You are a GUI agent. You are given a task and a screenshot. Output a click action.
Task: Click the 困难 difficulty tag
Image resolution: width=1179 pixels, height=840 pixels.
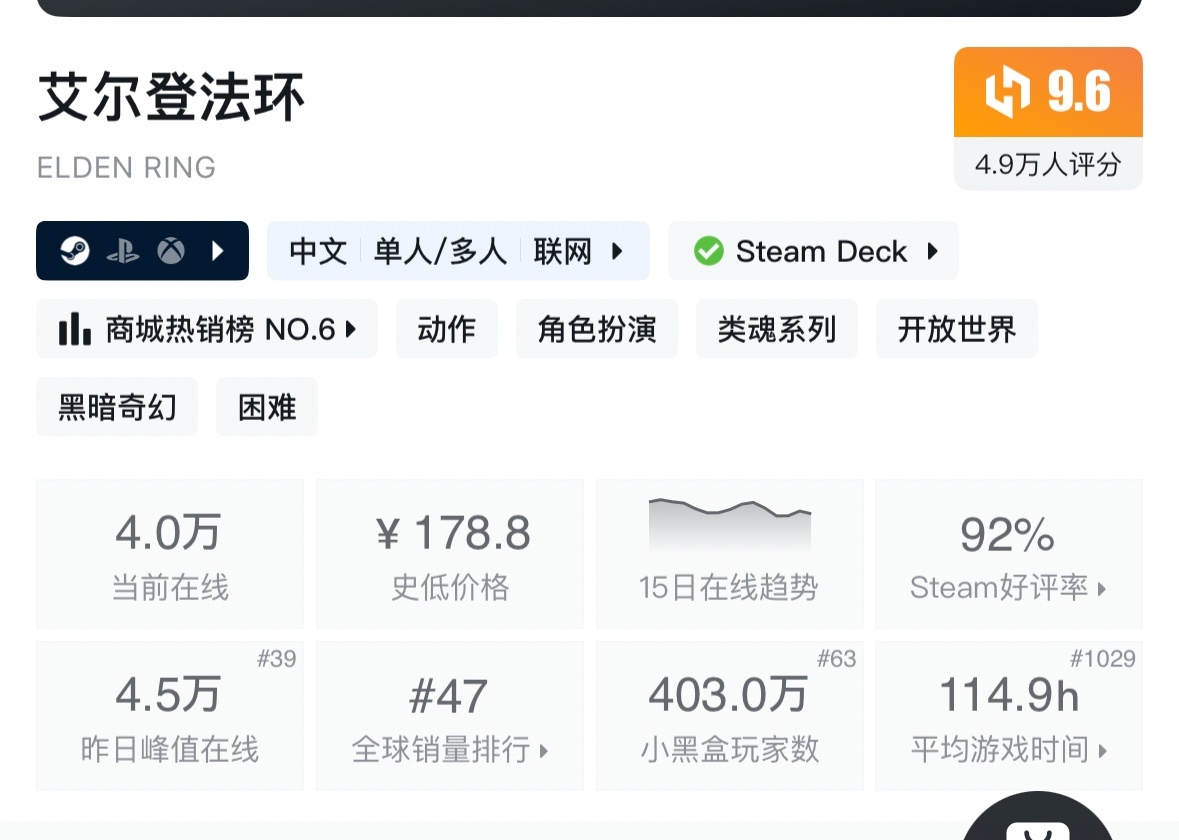pyautogui.click(x=267, y=407)
